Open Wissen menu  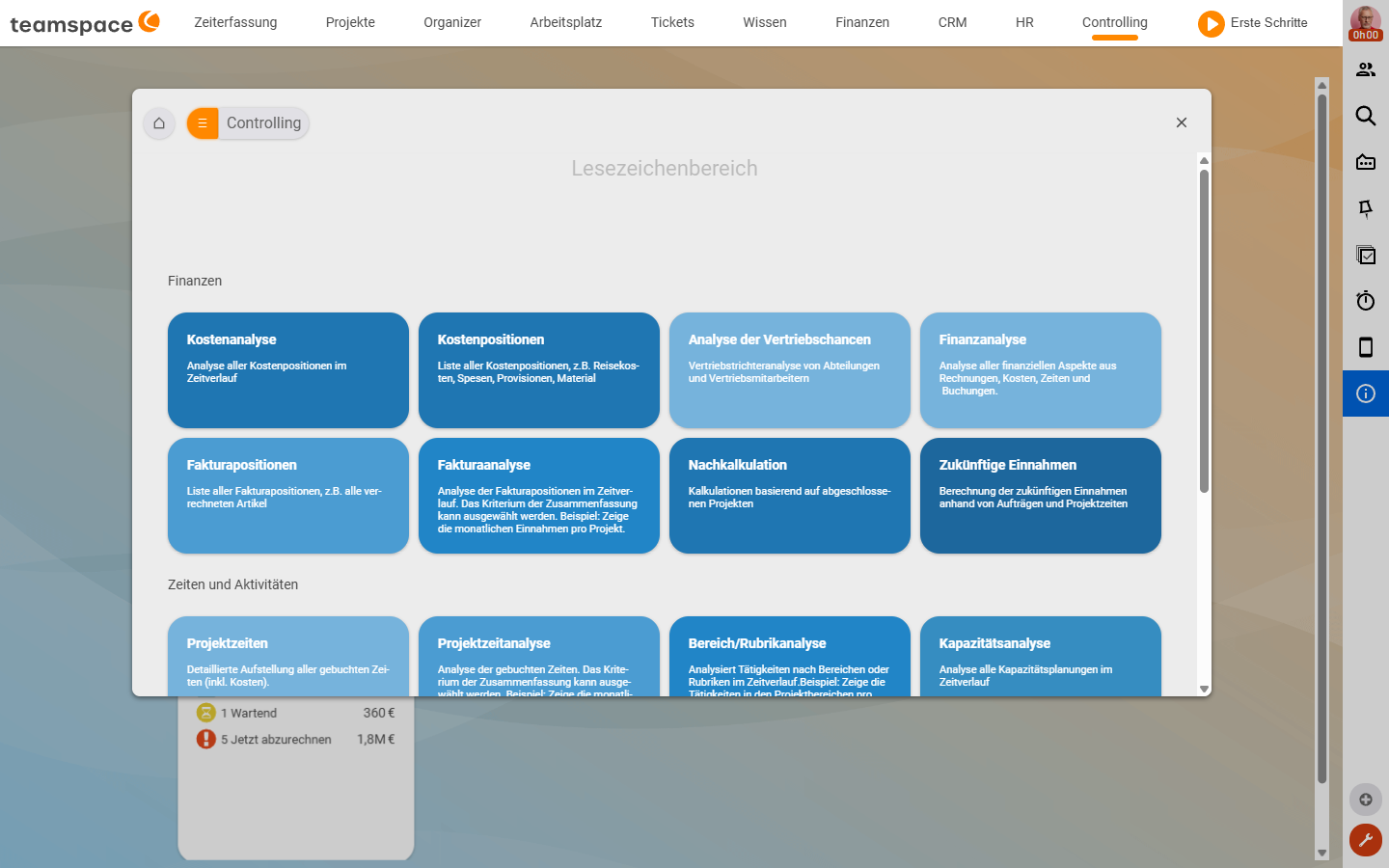[x=765, y=22]
